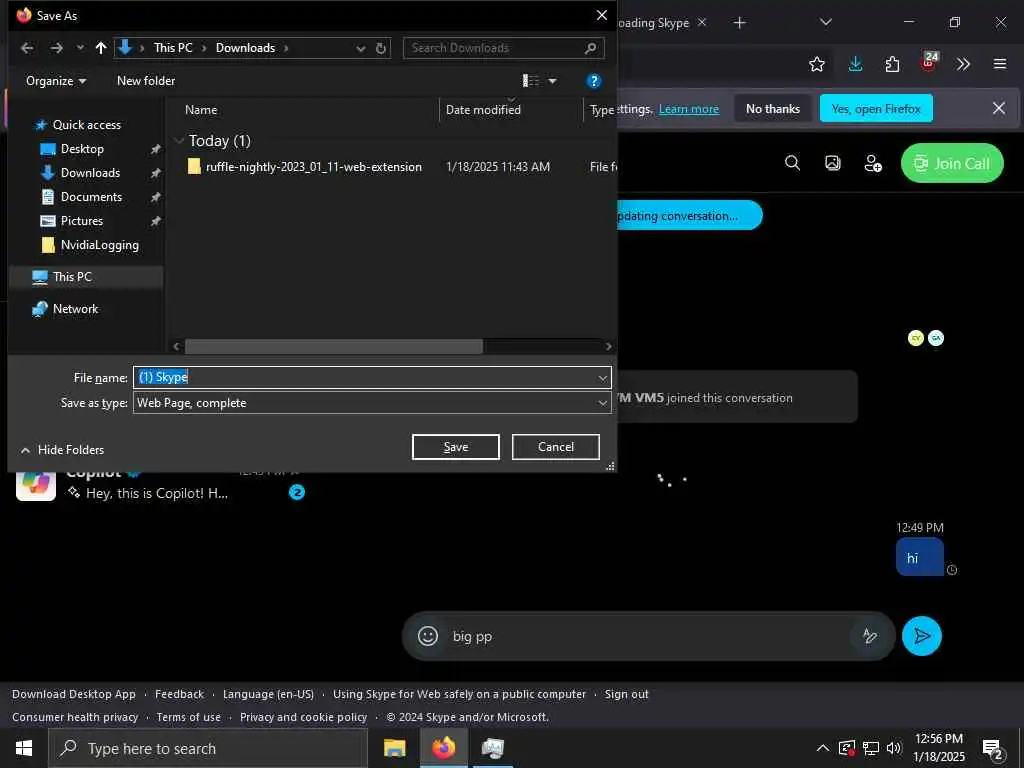Select Downloads in the navigation pane
This screenshot has width=1024, height=768.
[90, 173]
